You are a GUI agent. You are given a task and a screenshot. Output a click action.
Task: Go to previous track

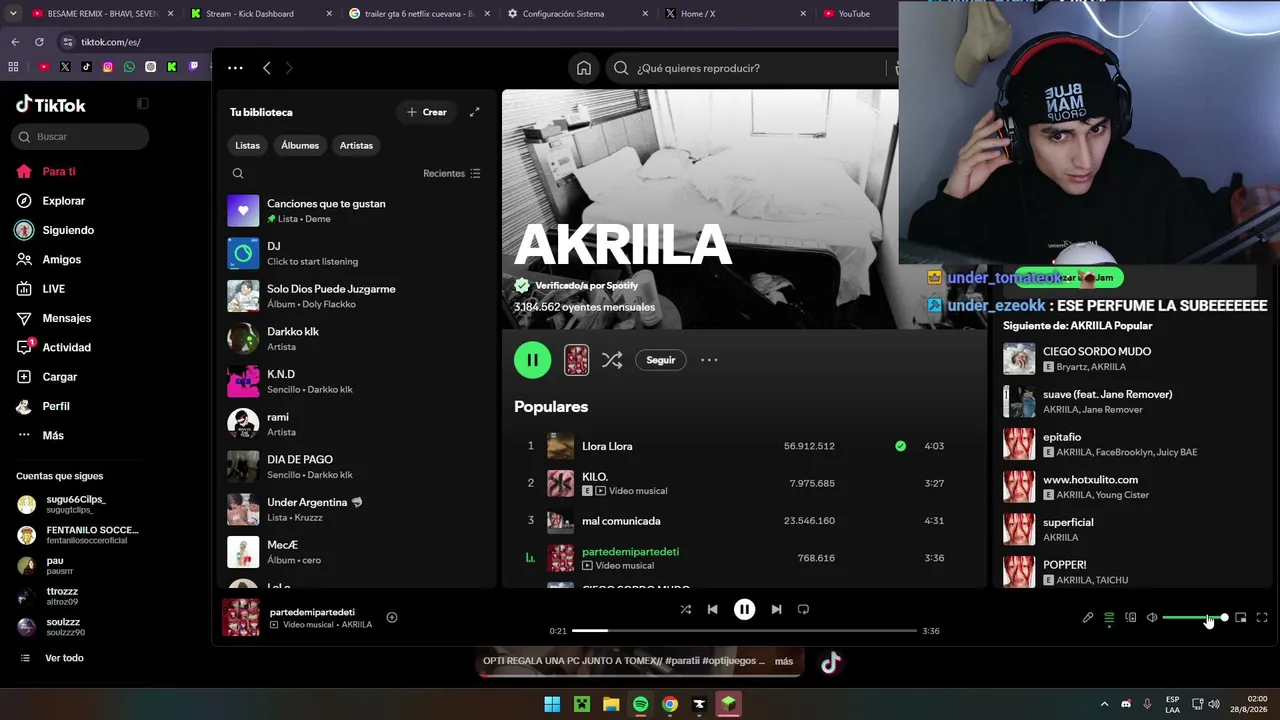712,609
